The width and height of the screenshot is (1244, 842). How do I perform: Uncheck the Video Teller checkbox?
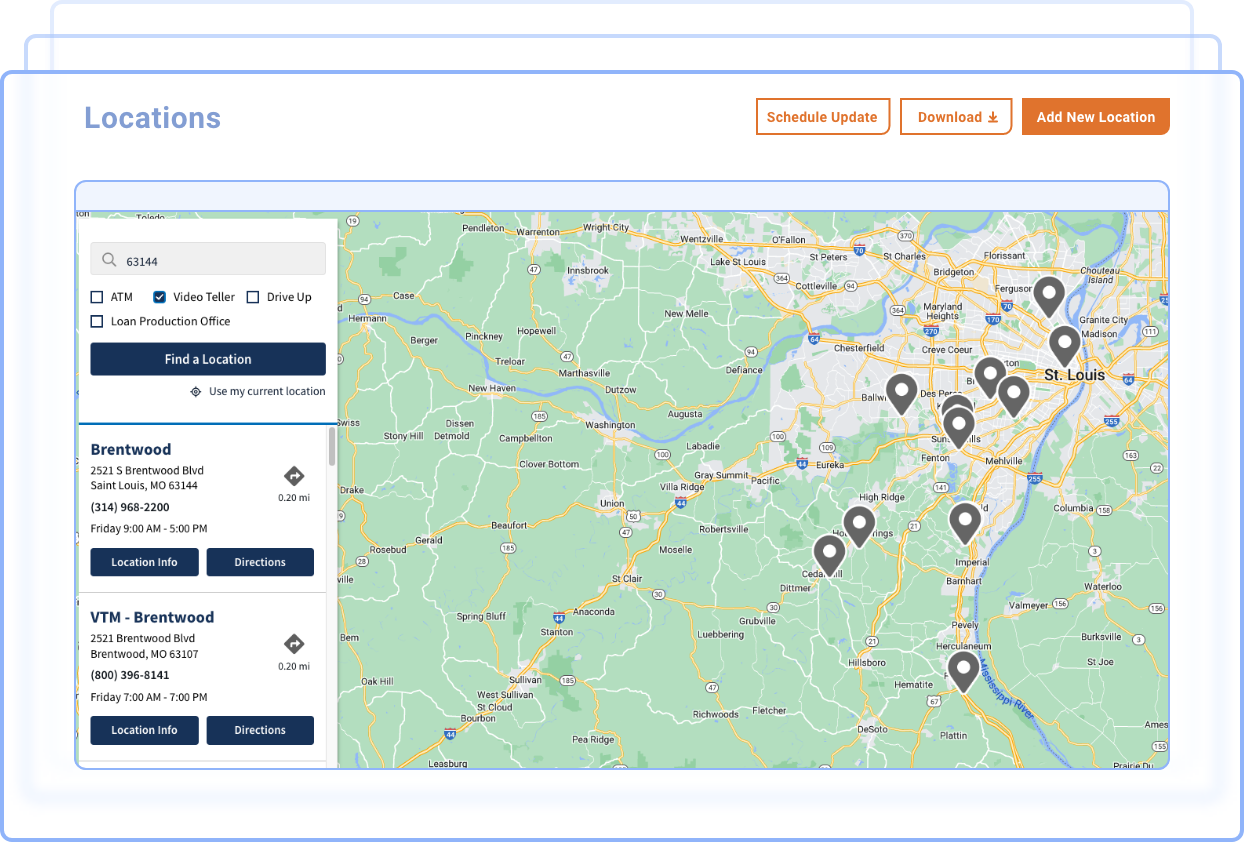pos(159,297)
